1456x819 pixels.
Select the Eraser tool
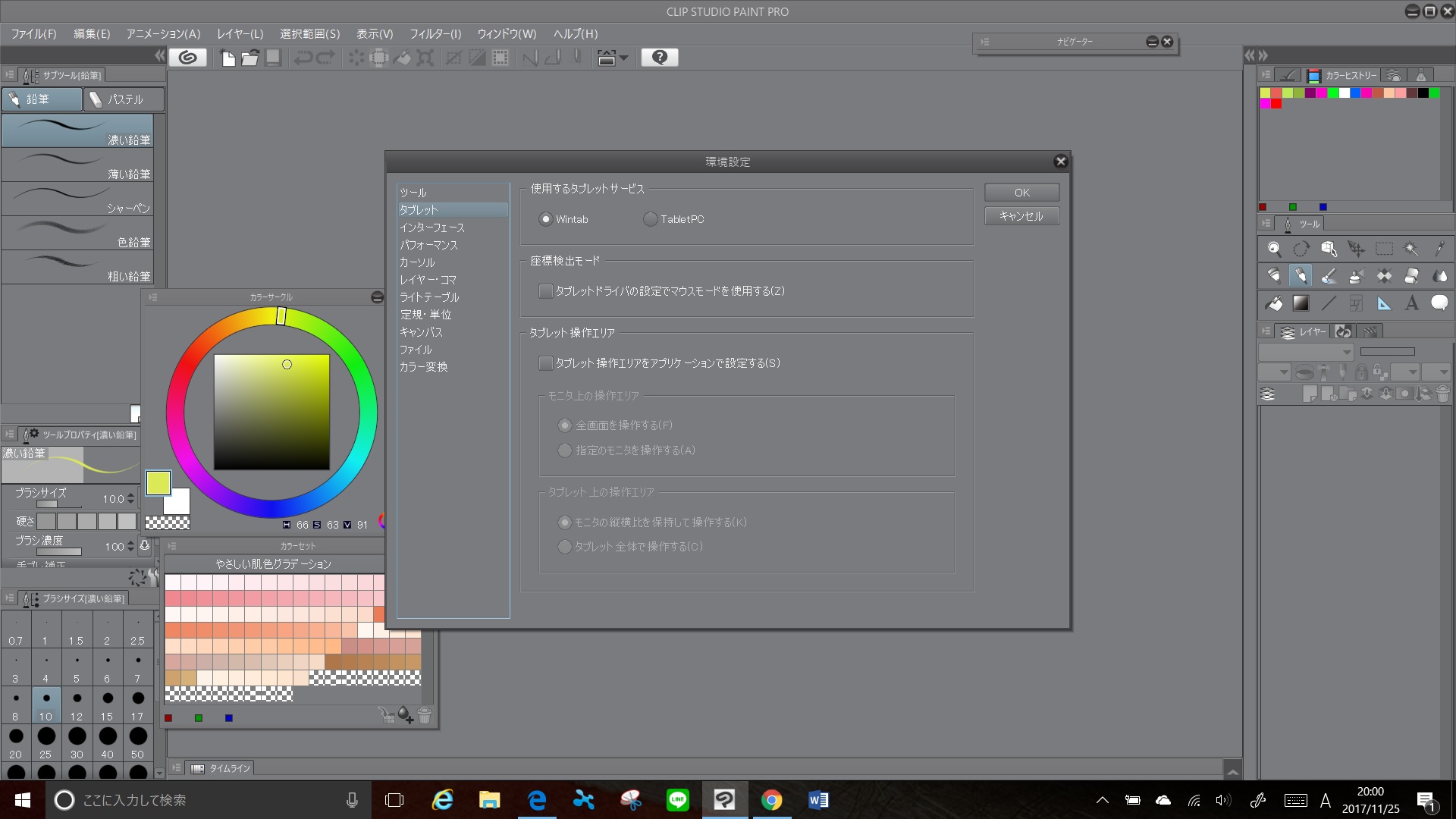(x=1411, y=276)
